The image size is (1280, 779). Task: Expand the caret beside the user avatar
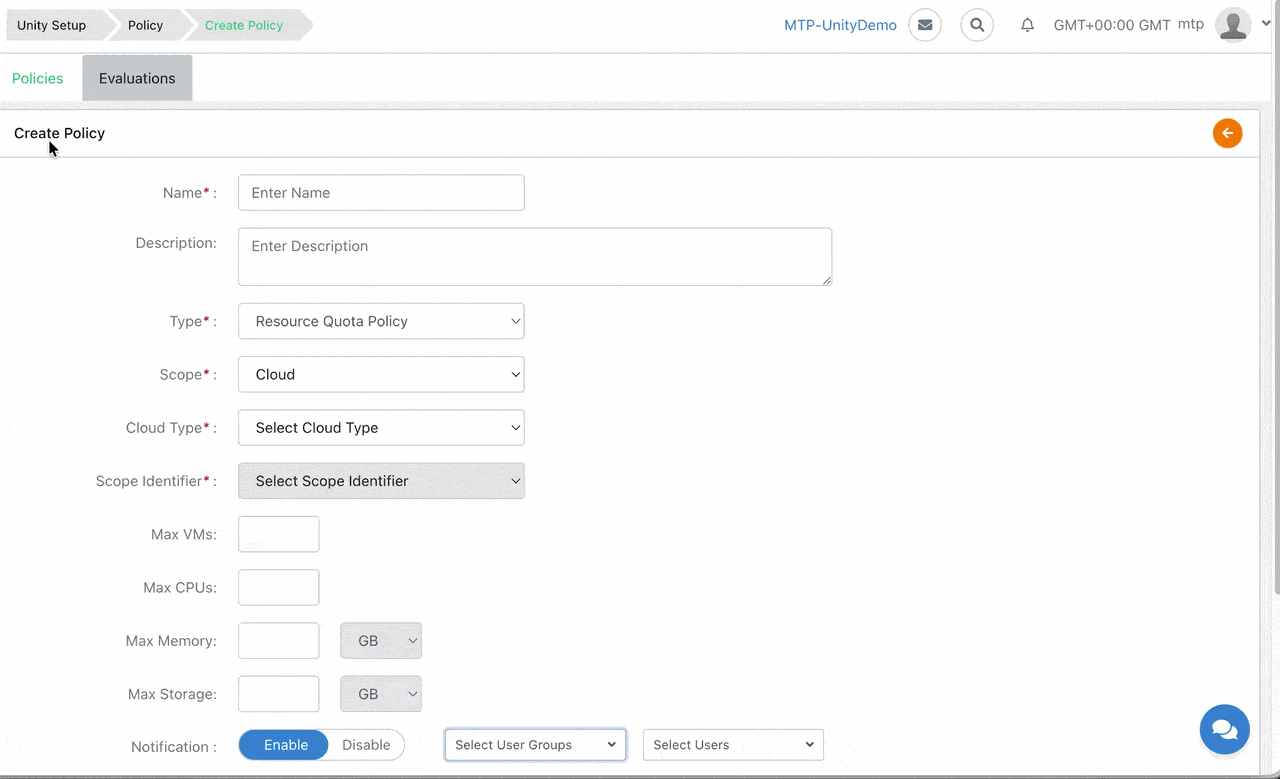point(1266,22)
